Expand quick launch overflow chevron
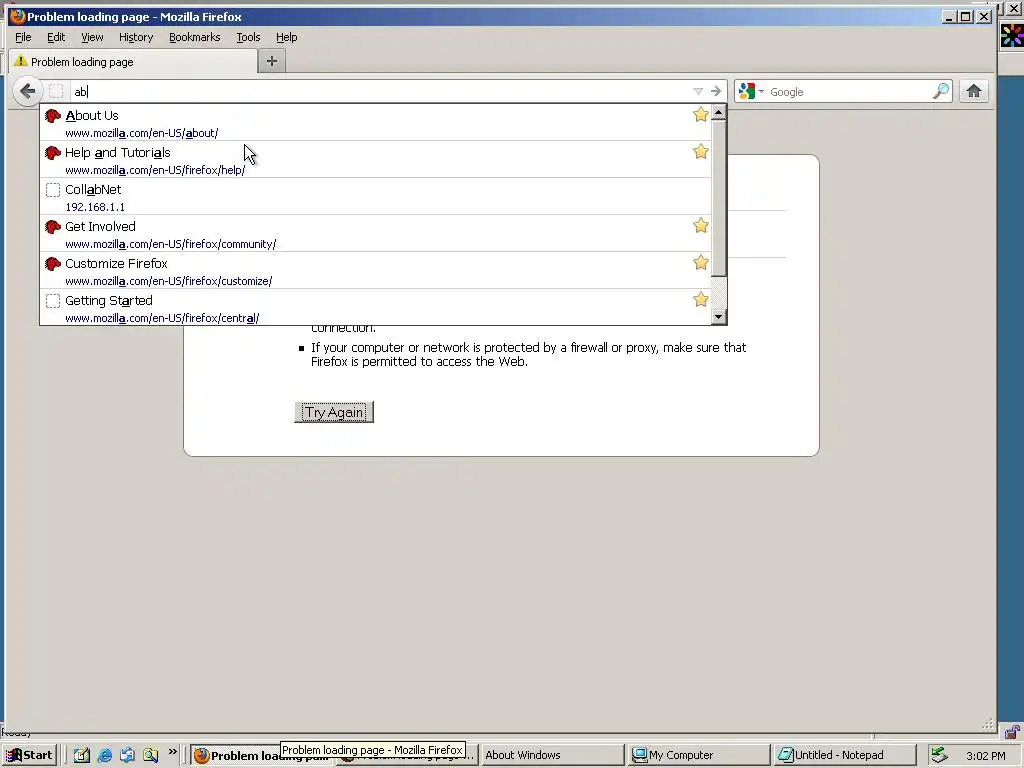 click(172, 752)
